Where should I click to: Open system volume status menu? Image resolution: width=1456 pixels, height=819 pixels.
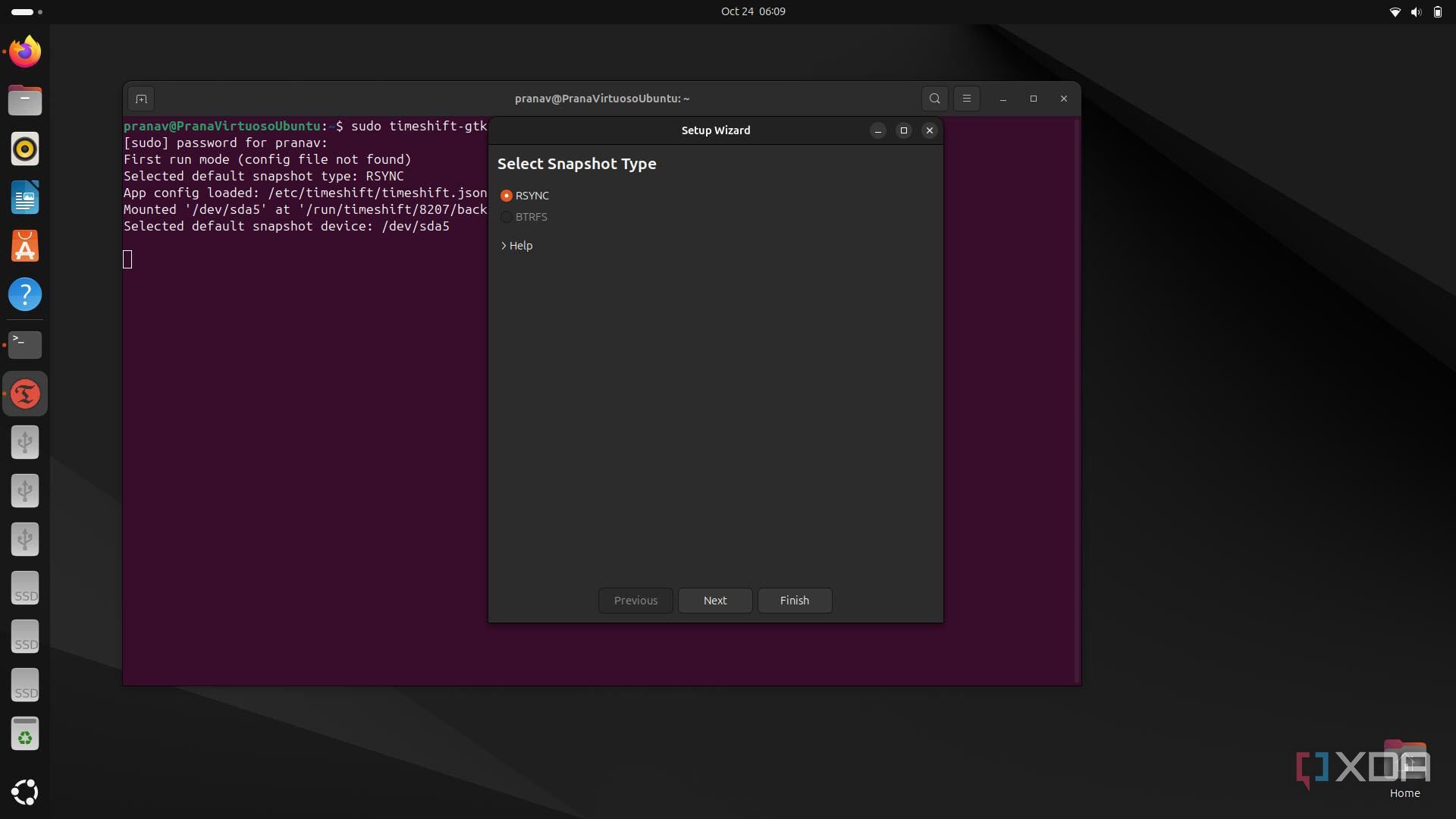tap(1415, 11)
